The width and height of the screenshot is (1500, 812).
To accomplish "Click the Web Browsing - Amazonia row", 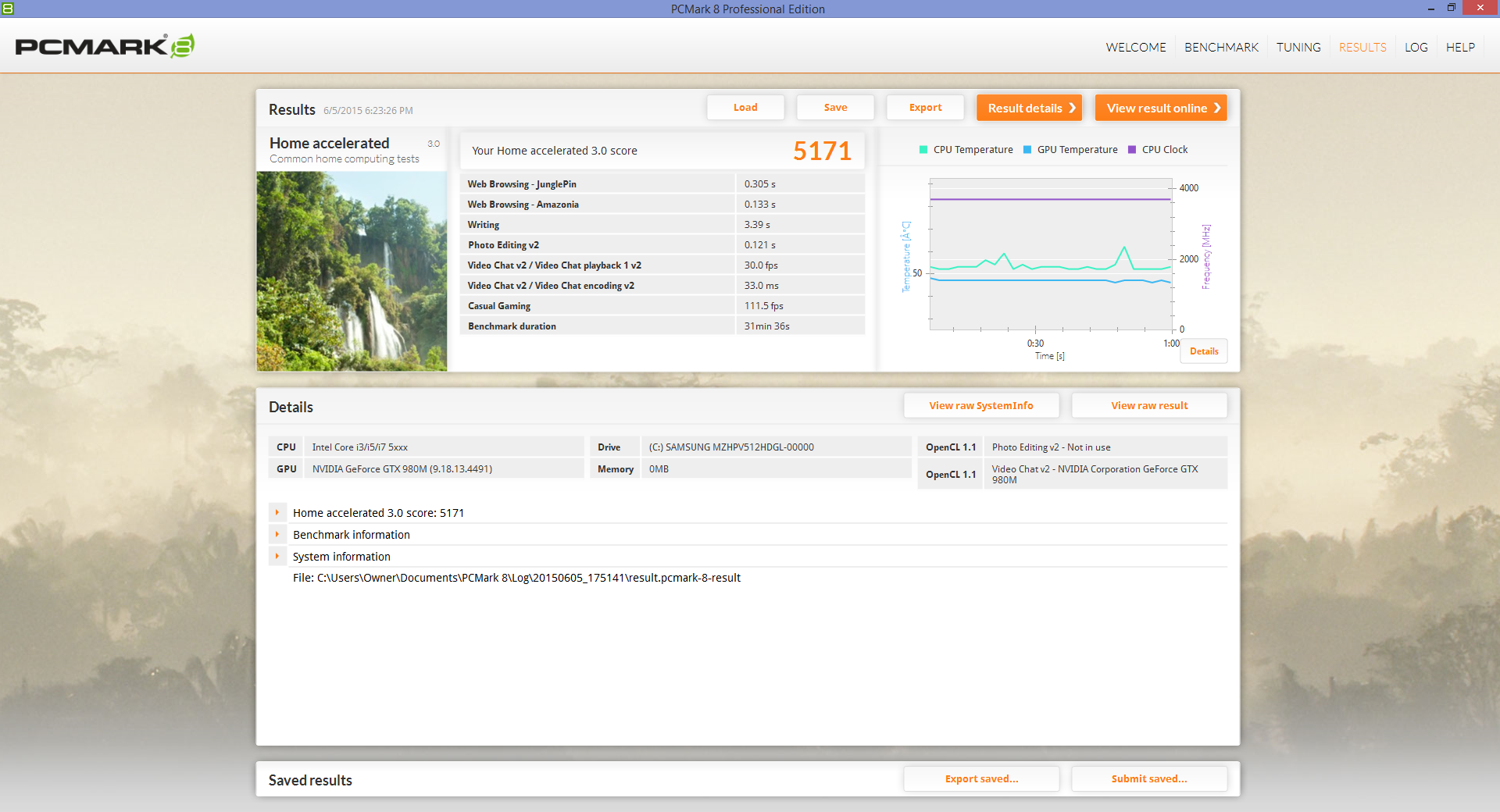I will tap(662, 205).
